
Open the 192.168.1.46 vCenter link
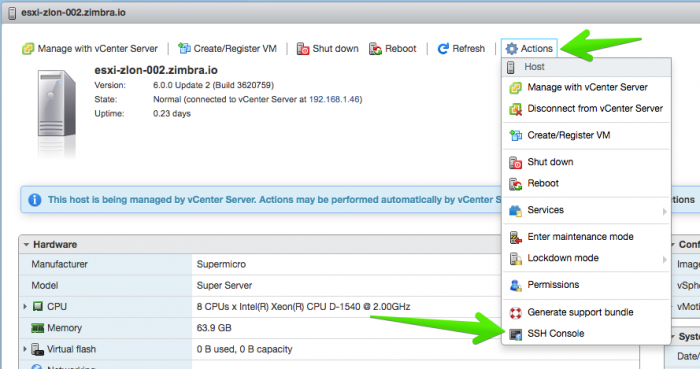(x=334, y=100)
